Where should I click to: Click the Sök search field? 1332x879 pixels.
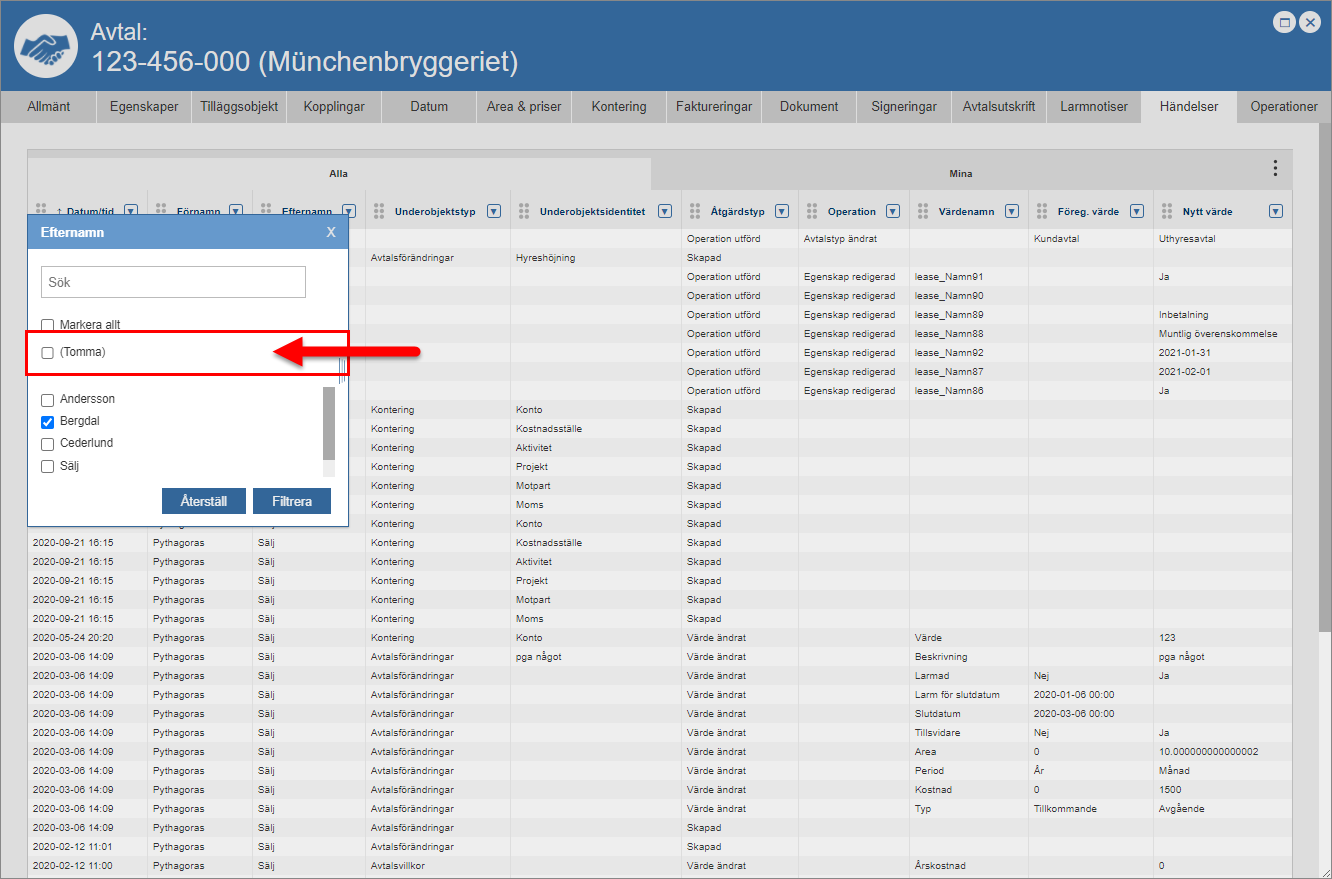(173, 282)
